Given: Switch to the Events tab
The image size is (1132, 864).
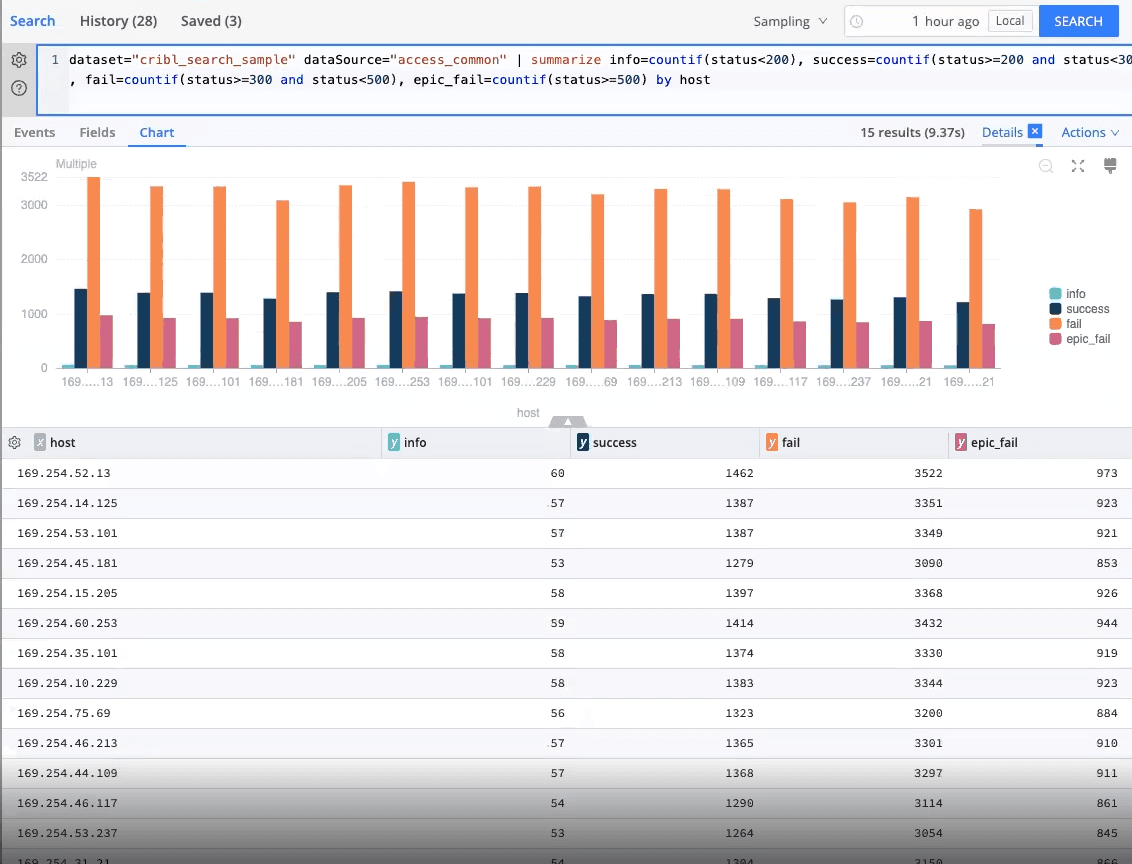Looking at the screenshot, I should (x=35, y=132).
